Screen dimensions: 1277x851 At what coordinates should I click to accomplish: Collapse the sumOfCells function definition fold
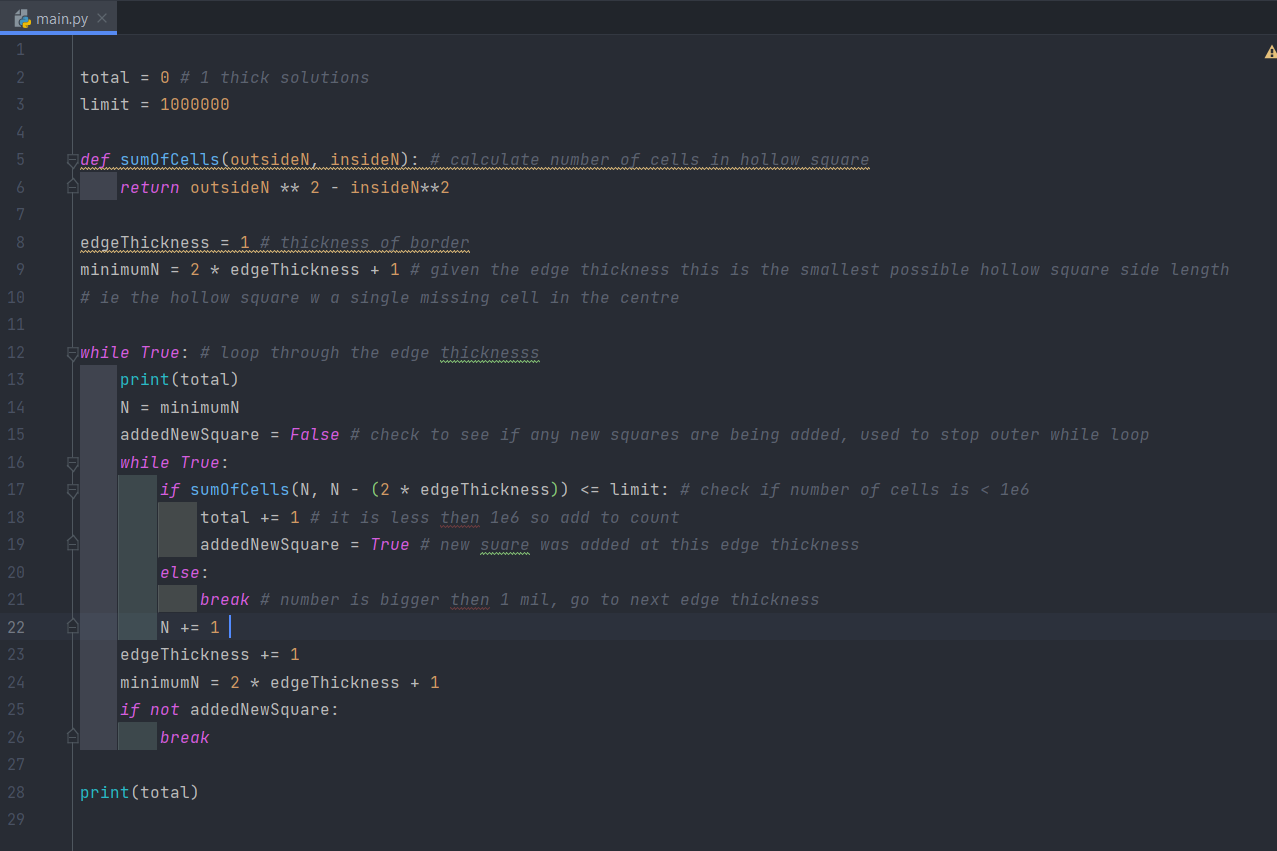72,160
